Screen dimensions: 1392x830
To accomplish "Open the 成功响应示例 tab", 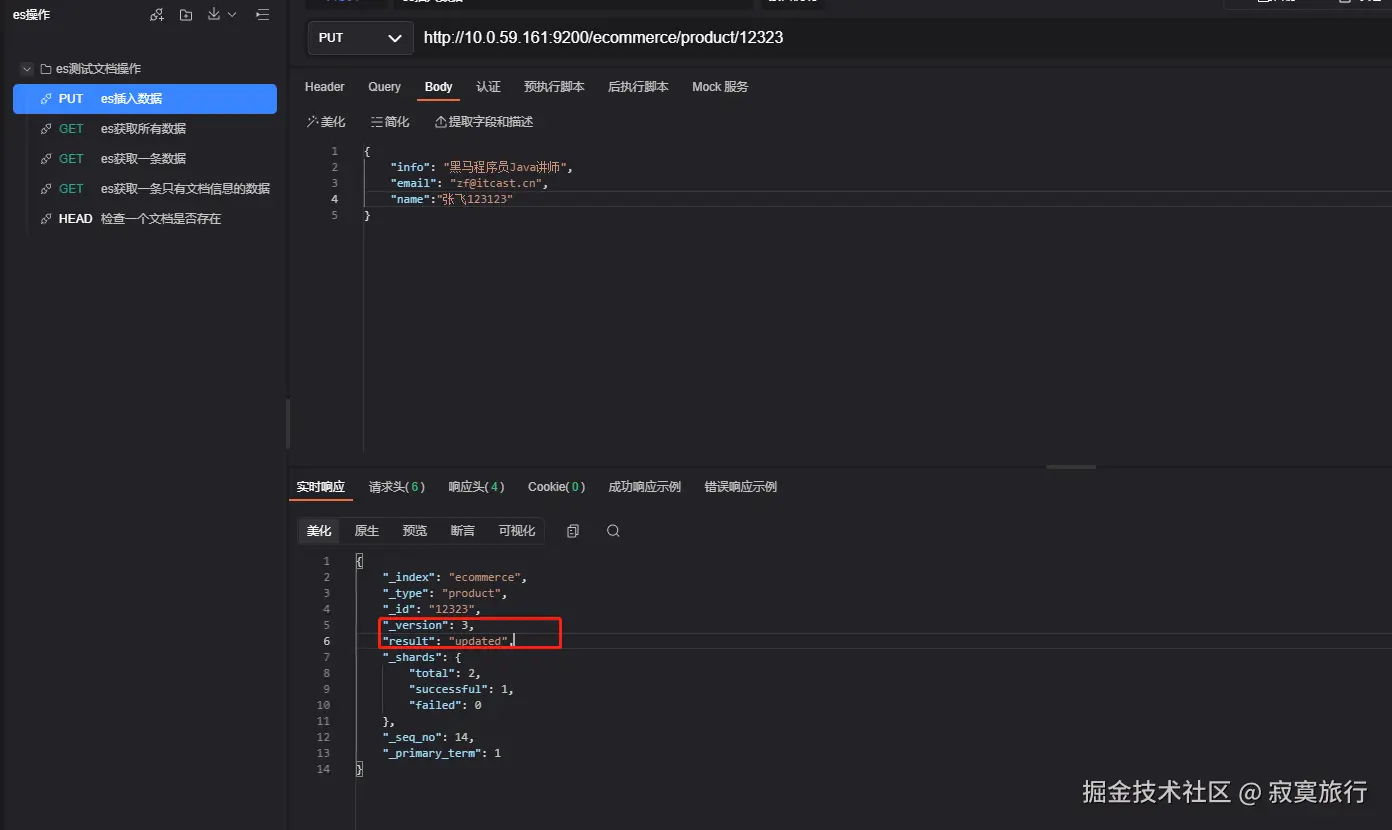I will [x=645, y=487].
